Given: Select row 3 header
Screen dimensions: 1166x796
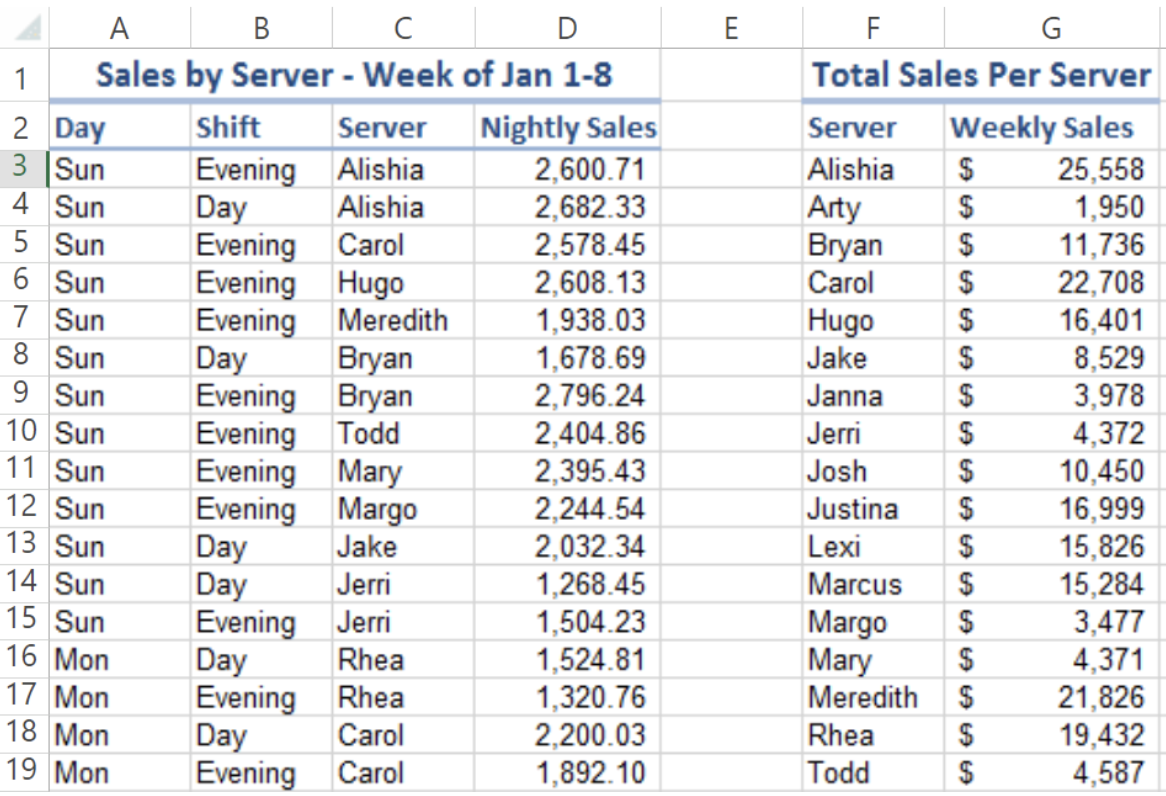Looking at the screenshot, I should (24, 168).
